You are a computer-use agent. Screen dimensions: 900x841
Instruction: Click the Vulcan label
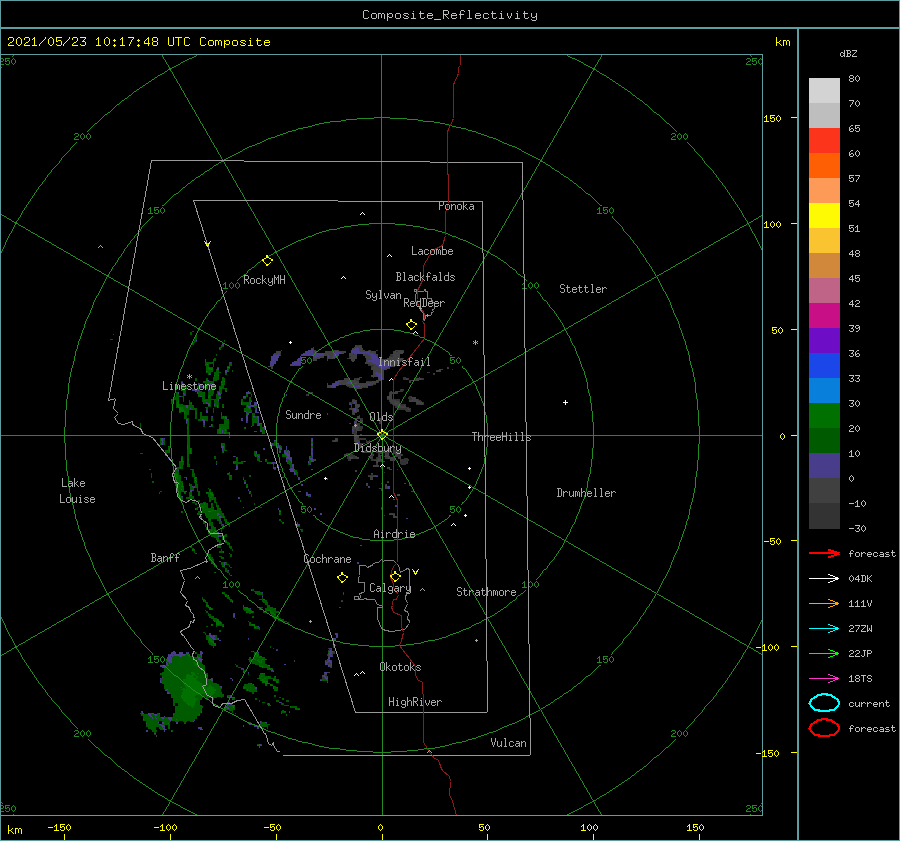click(508, 743)
